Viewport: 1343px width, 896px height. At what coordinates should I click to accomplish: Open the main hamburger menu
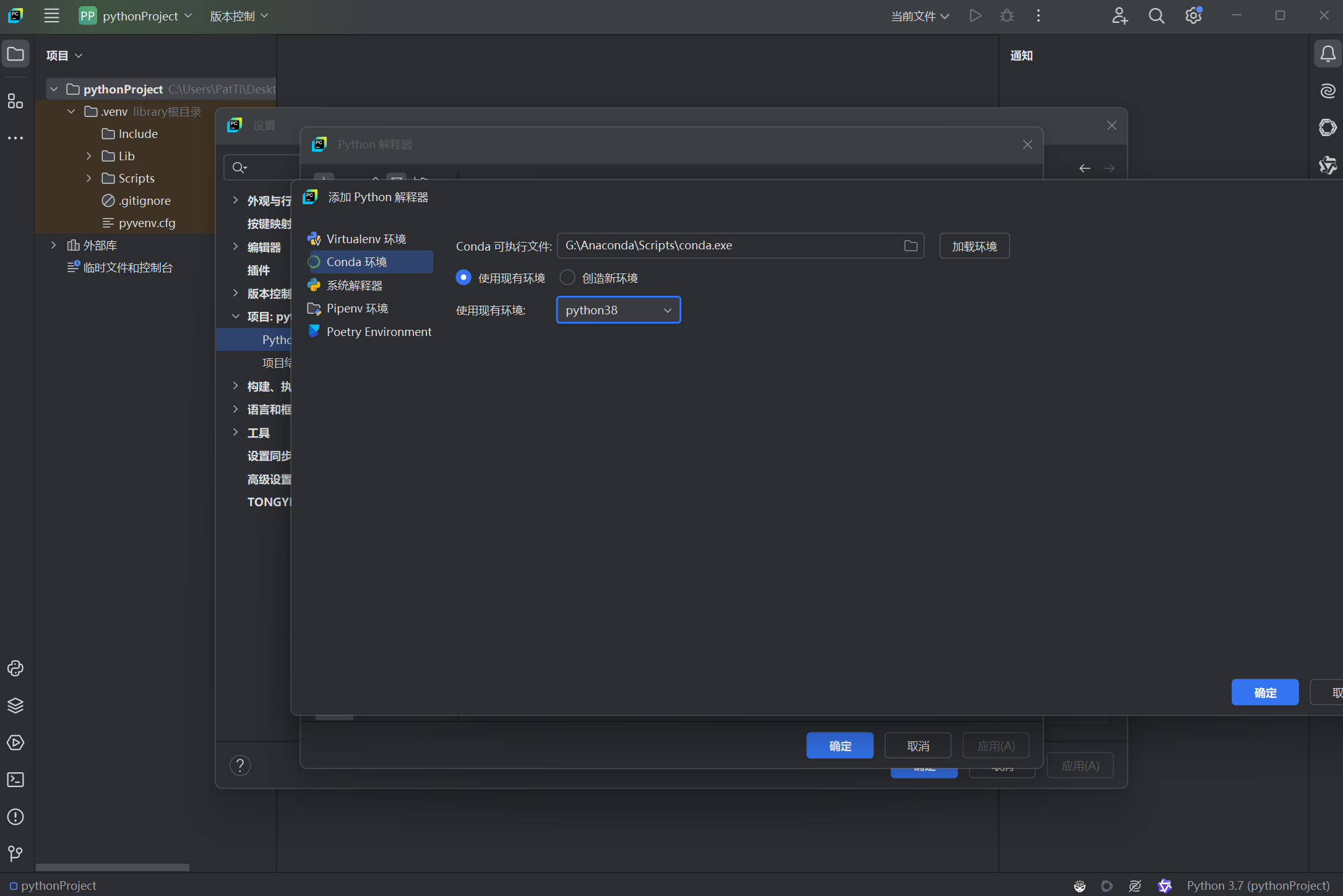[x=51, y=16]
